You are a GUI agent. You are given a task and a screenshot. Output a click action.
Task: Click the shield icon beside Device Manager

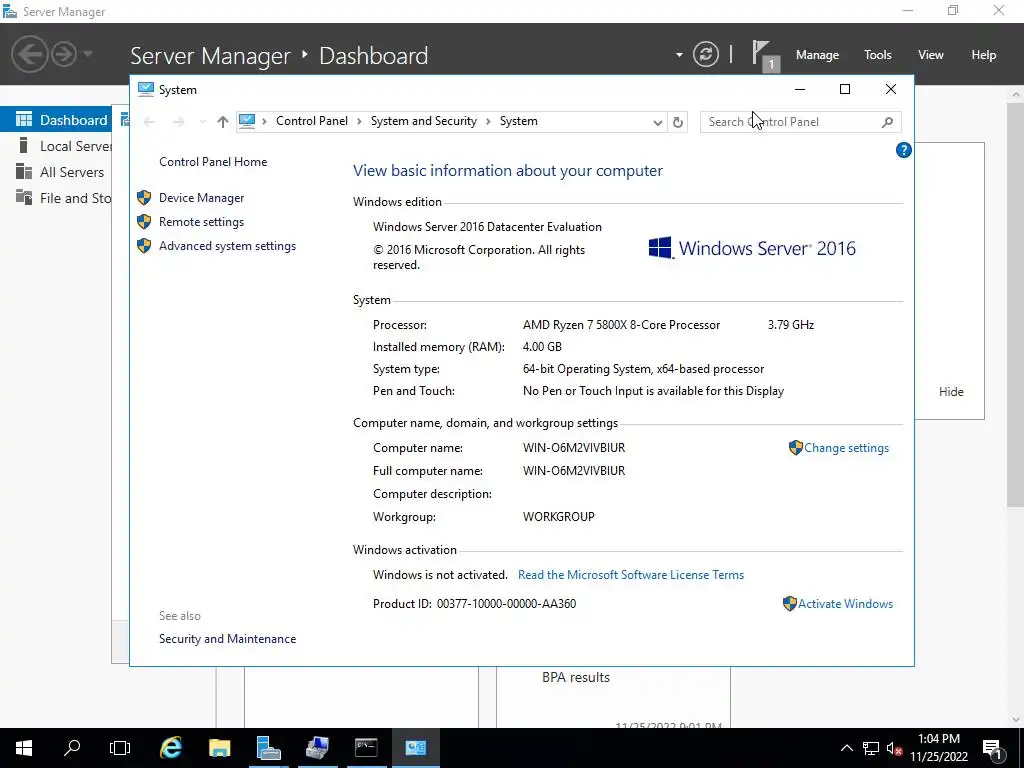[144, 198]
